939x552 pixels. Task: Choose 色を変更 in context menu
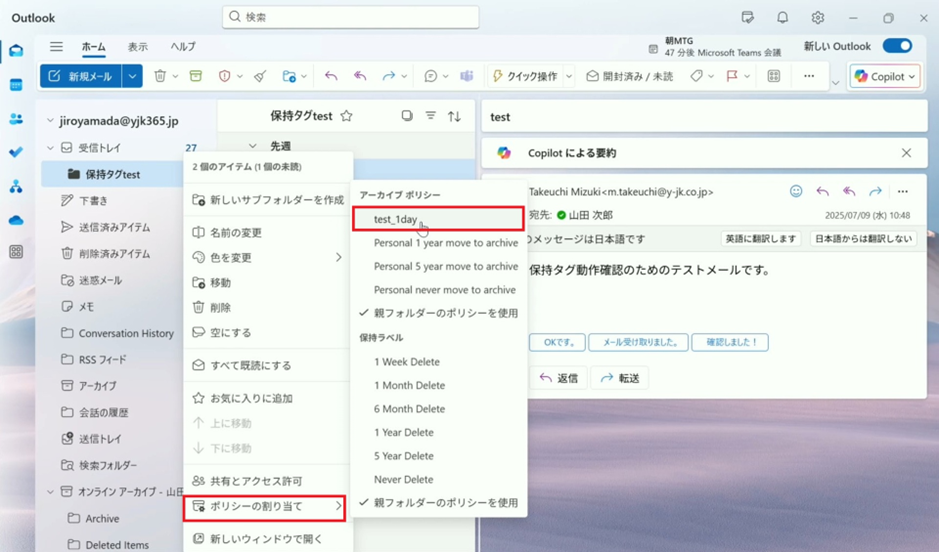[268, 257]
